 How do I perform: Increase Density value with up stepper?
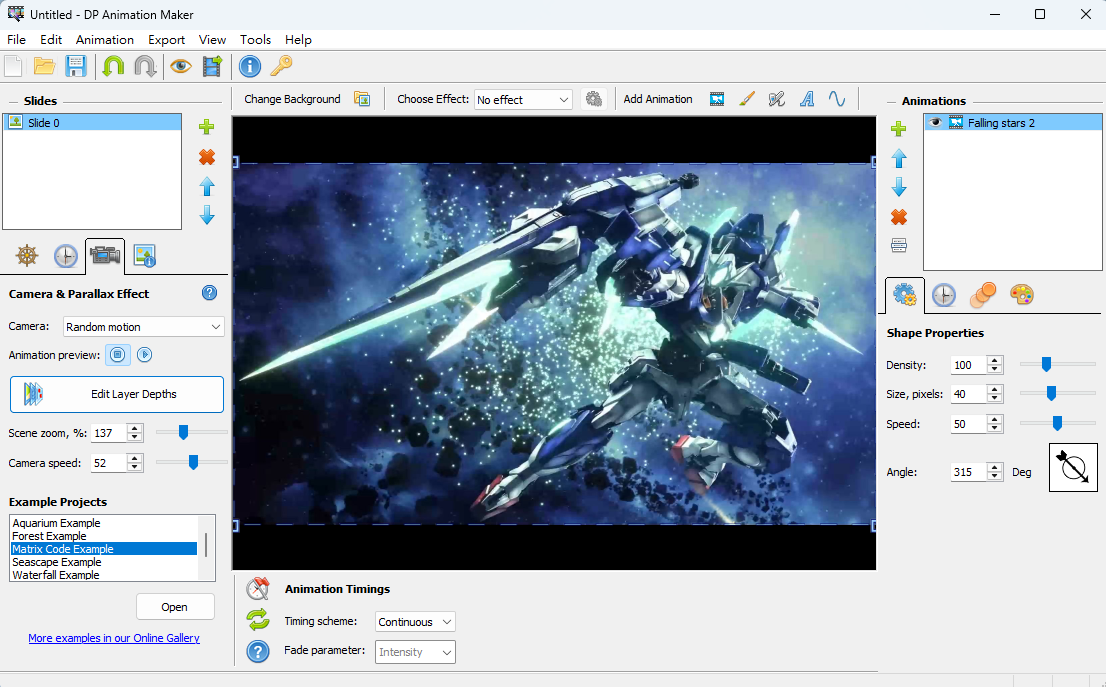pos(995,360)
